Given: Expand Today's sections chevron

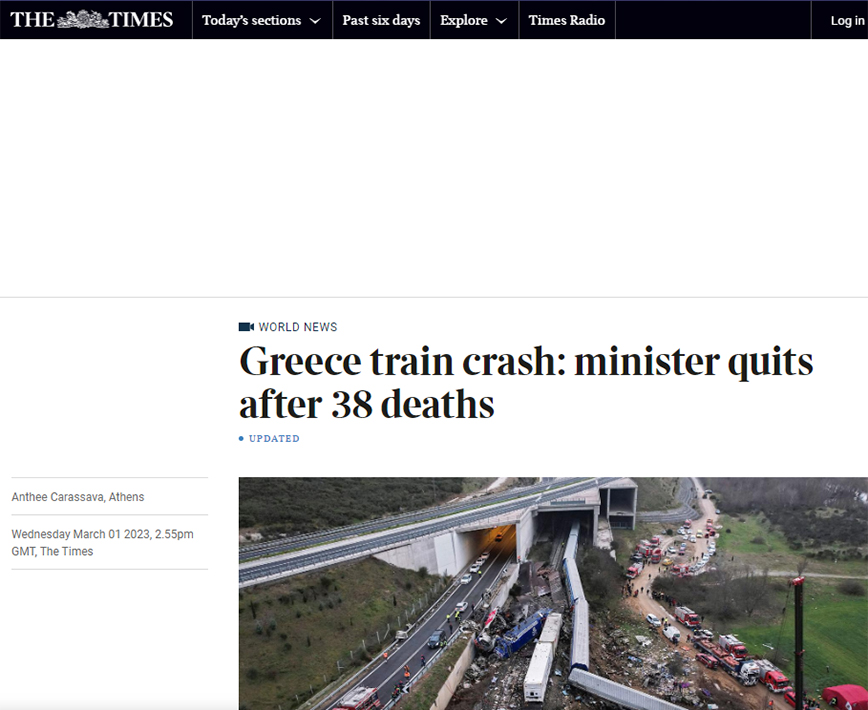Looking at the screenshot, I should pos(315,21).
